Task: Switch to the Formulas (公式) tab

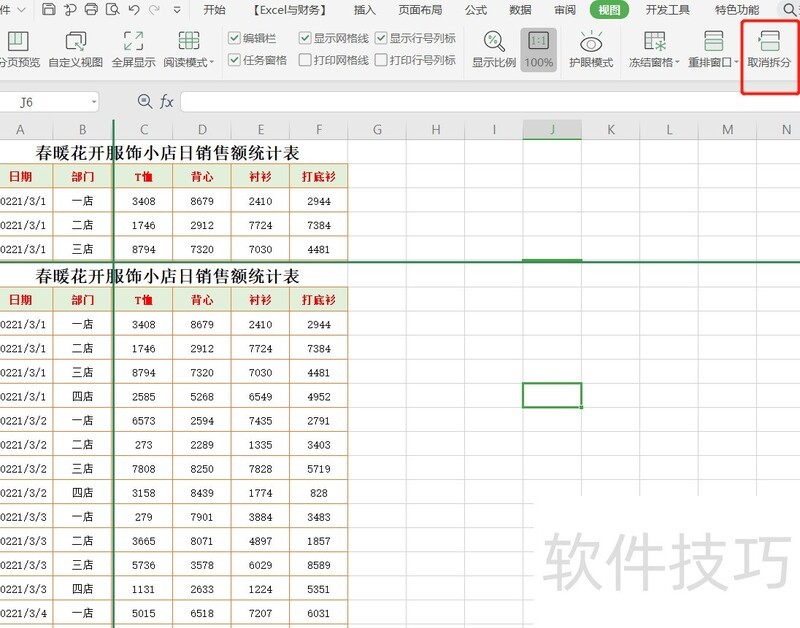Action: (476, 10)
